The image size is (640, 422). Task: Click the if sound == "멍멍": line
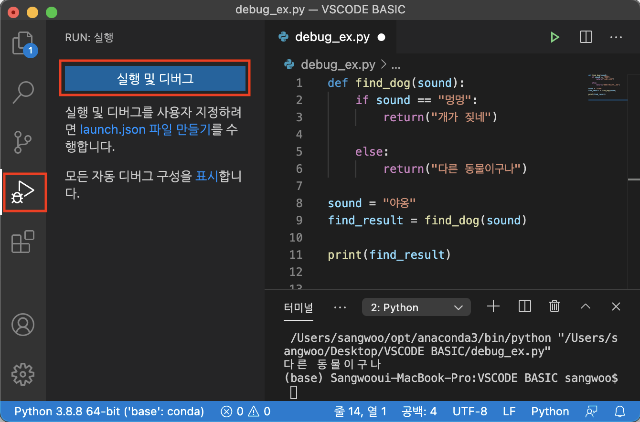(416, 100)
